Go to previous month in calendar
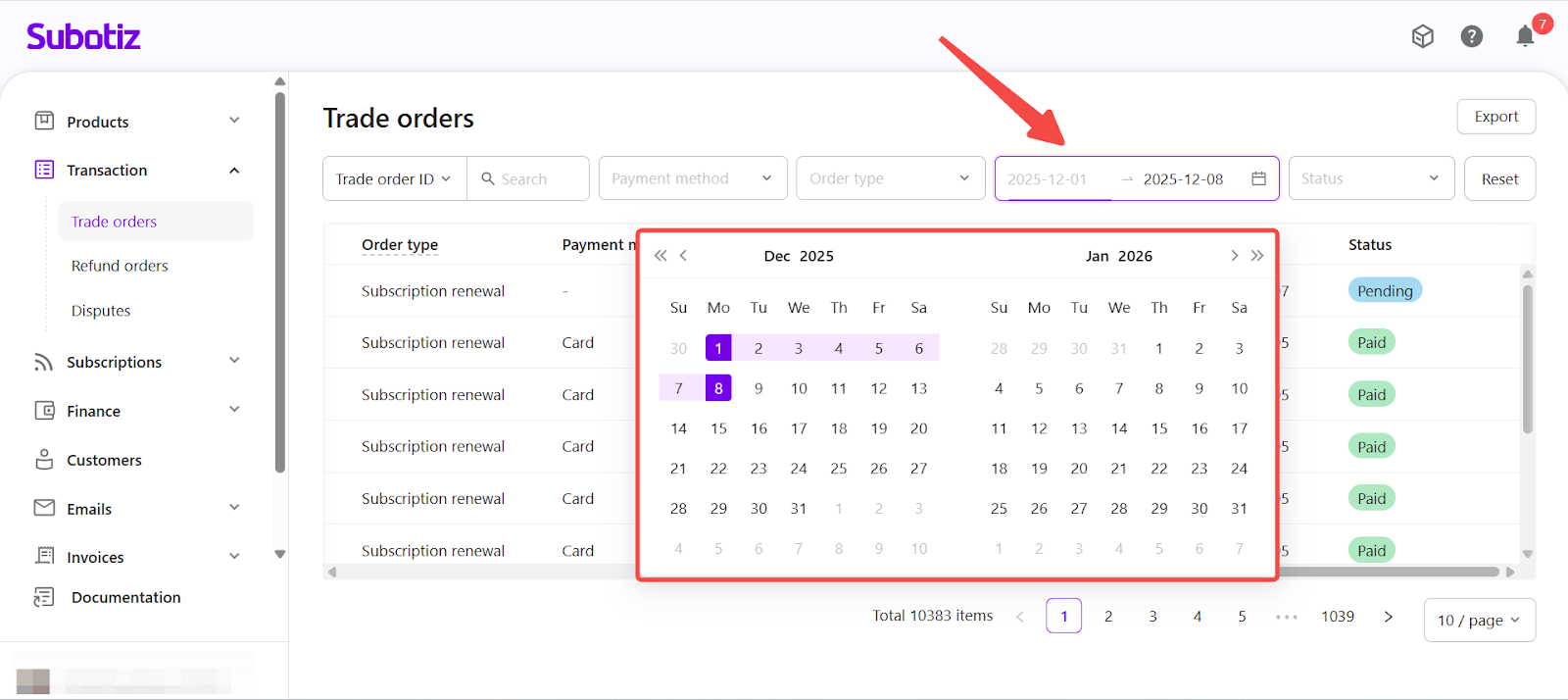The image size is (1568, 700). (x=683, y=256)
